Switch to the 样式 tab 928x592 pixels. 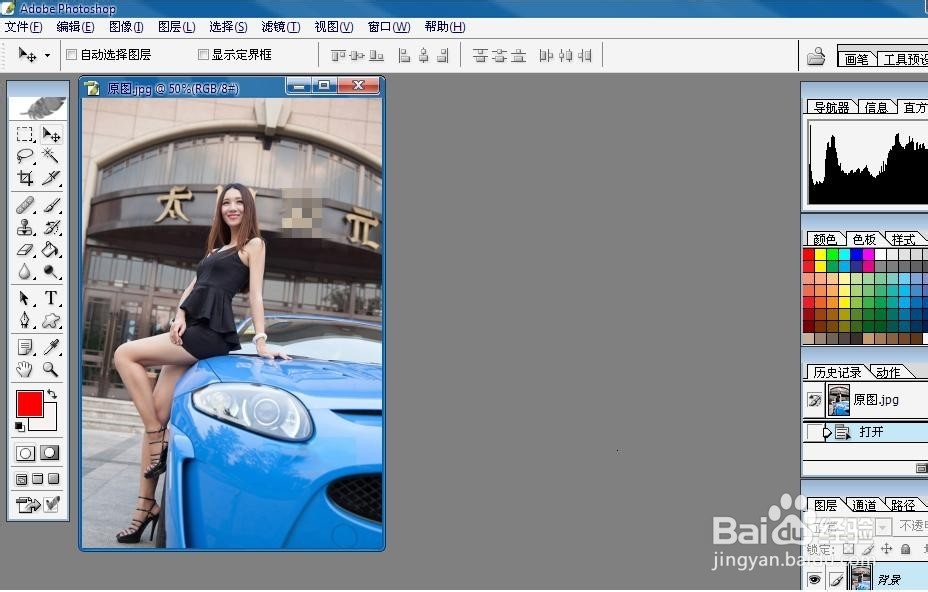[903, 239]
